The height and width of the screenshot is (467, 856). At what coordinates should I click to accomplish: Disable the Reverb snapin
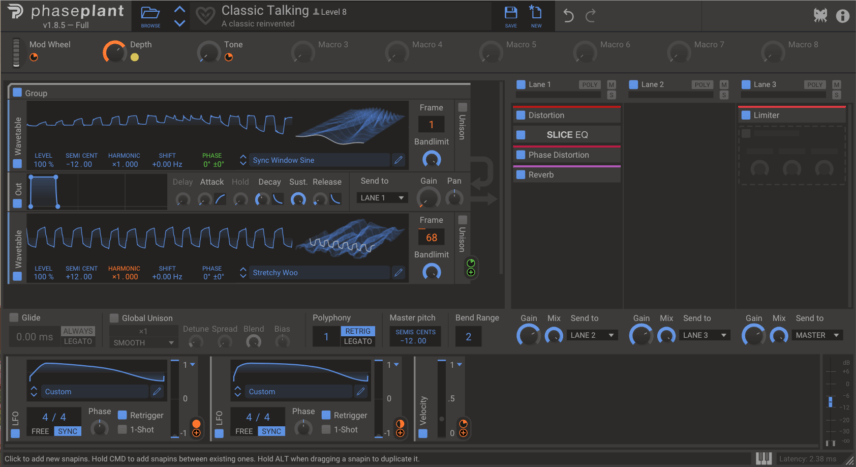click(x=520, y=175)
